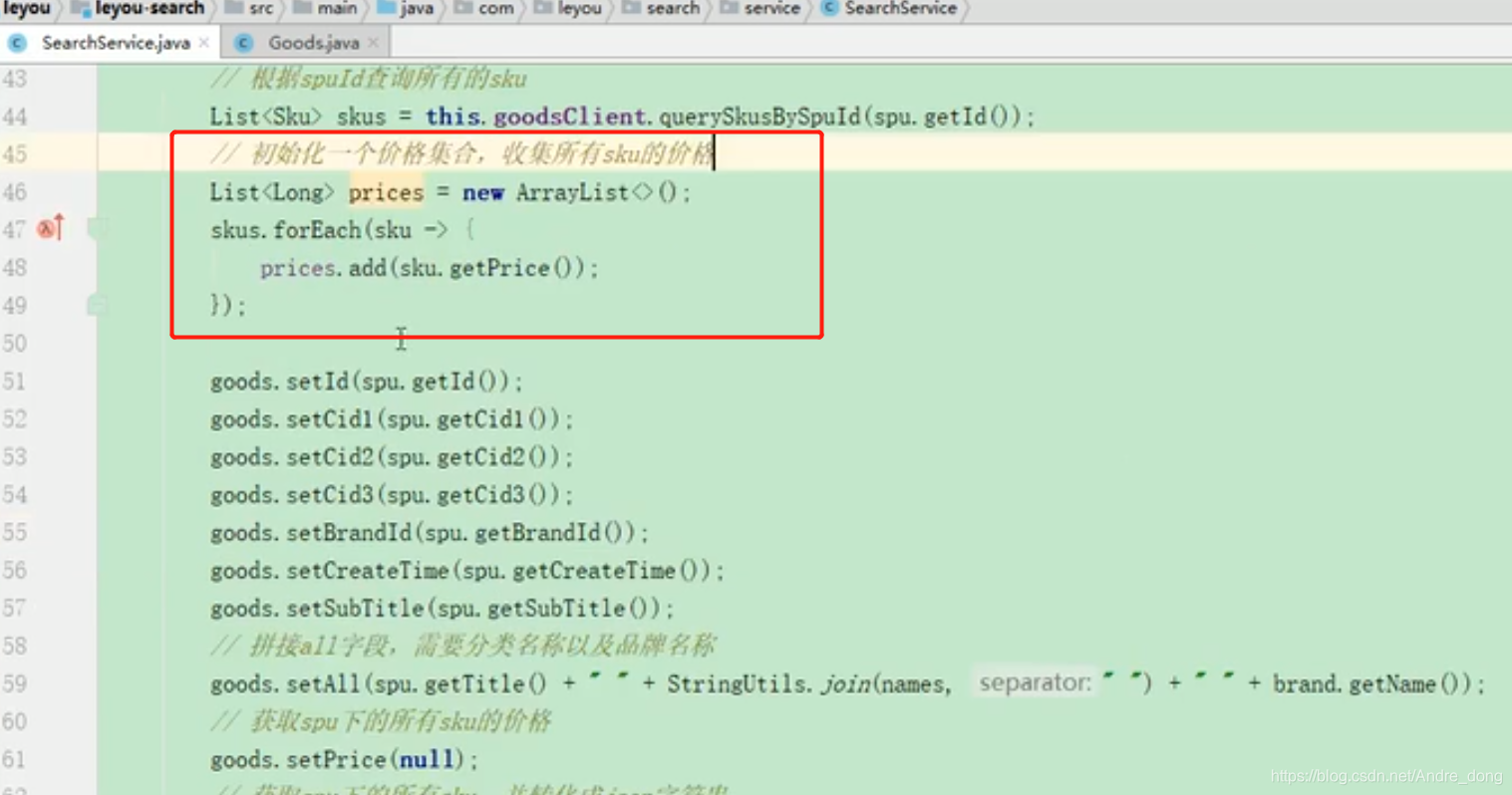Collapse the lambda fold marker at line 47
The width and height of the screenshot is (1512, 795).
pyautogui.click(x=97, y=229)
